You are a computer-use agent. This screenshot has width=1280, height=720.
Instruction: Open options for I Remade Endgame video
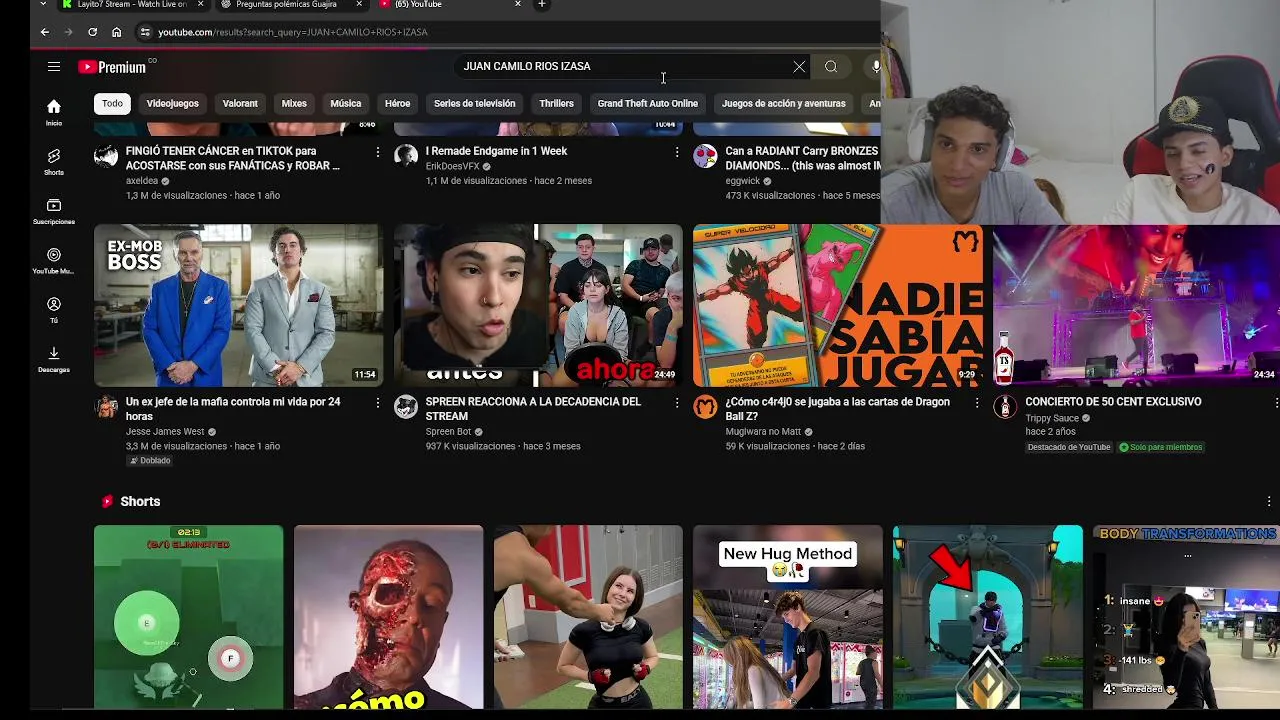[677, 152]
